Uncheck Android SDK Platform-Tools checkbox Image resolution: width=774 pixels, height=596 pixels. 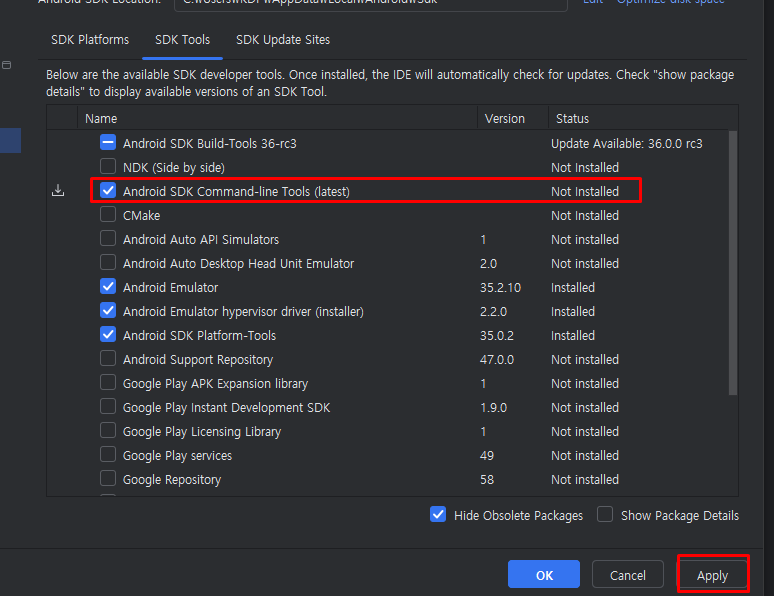pos(108,334)
